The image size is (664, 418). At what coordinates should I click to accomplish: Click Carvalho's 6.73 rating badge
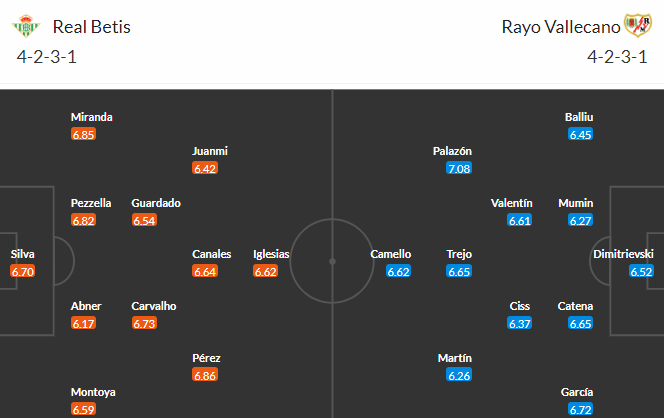(144, 323)
